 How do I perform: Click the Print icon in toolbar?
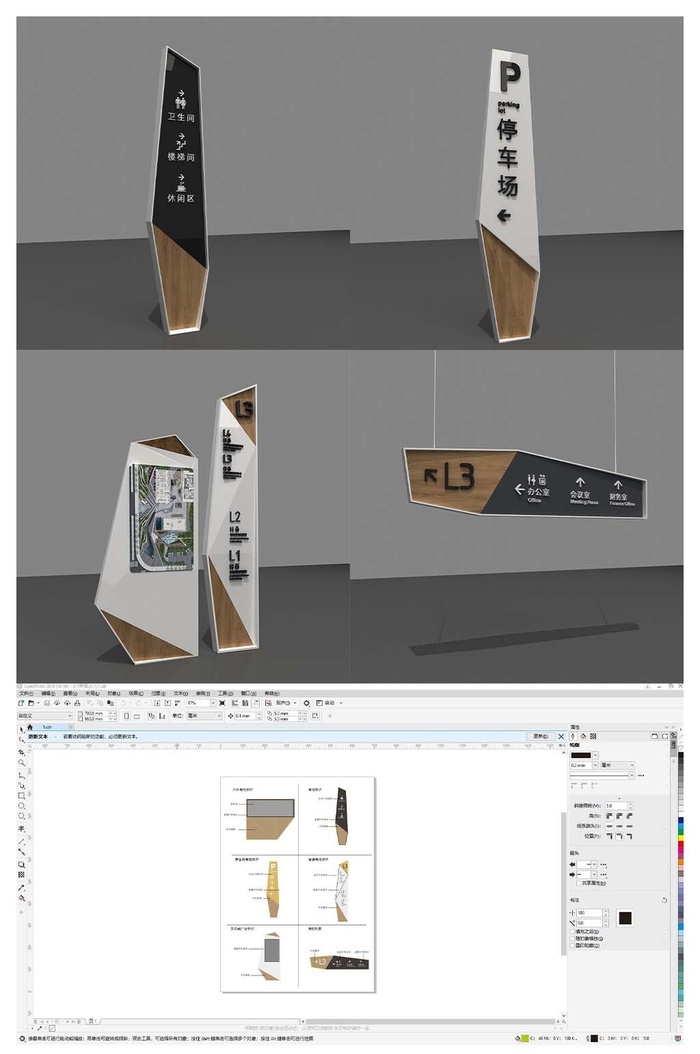(77, 702)
